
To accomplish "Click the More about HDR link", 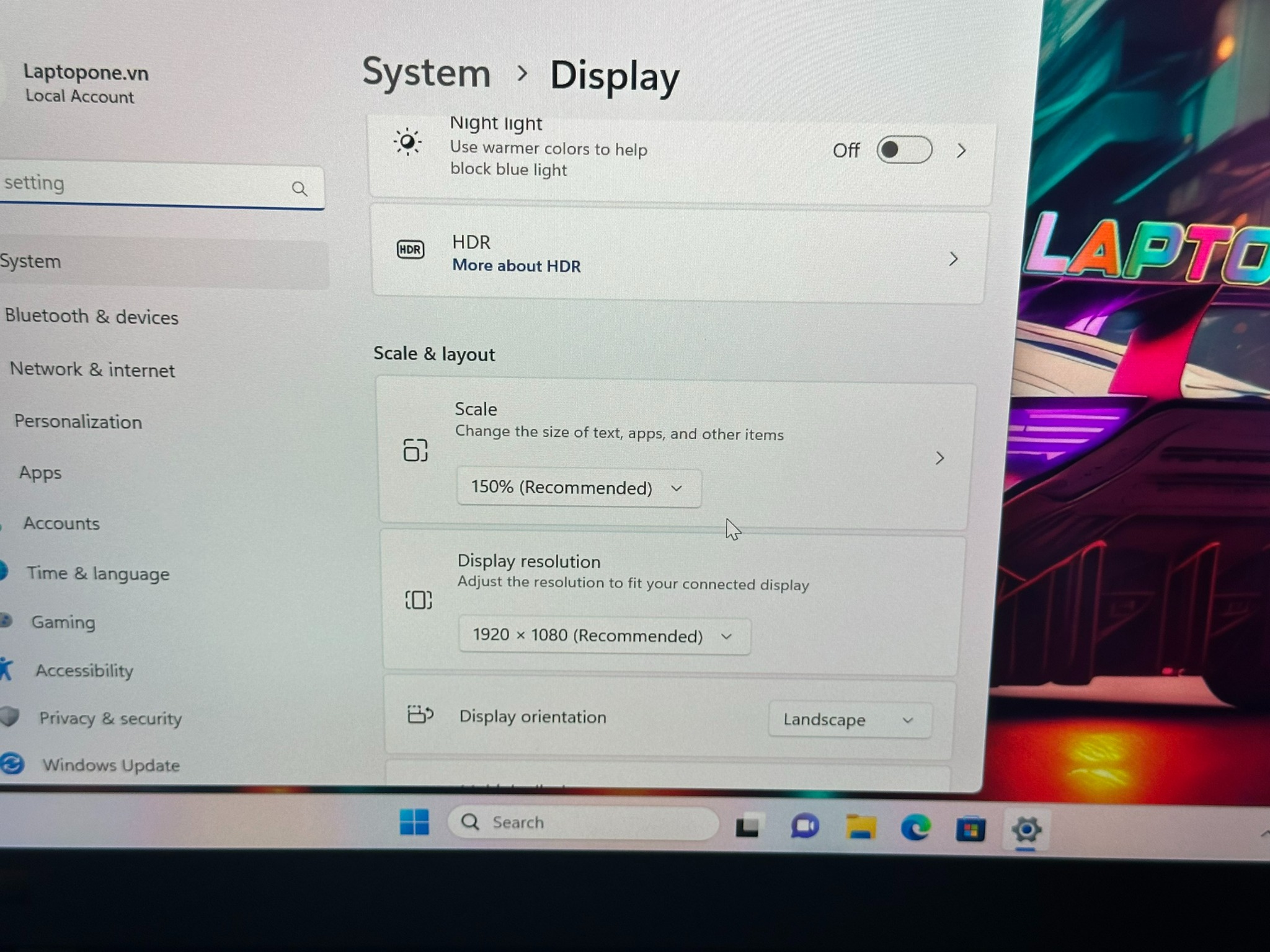I will (x=516, y=266).
